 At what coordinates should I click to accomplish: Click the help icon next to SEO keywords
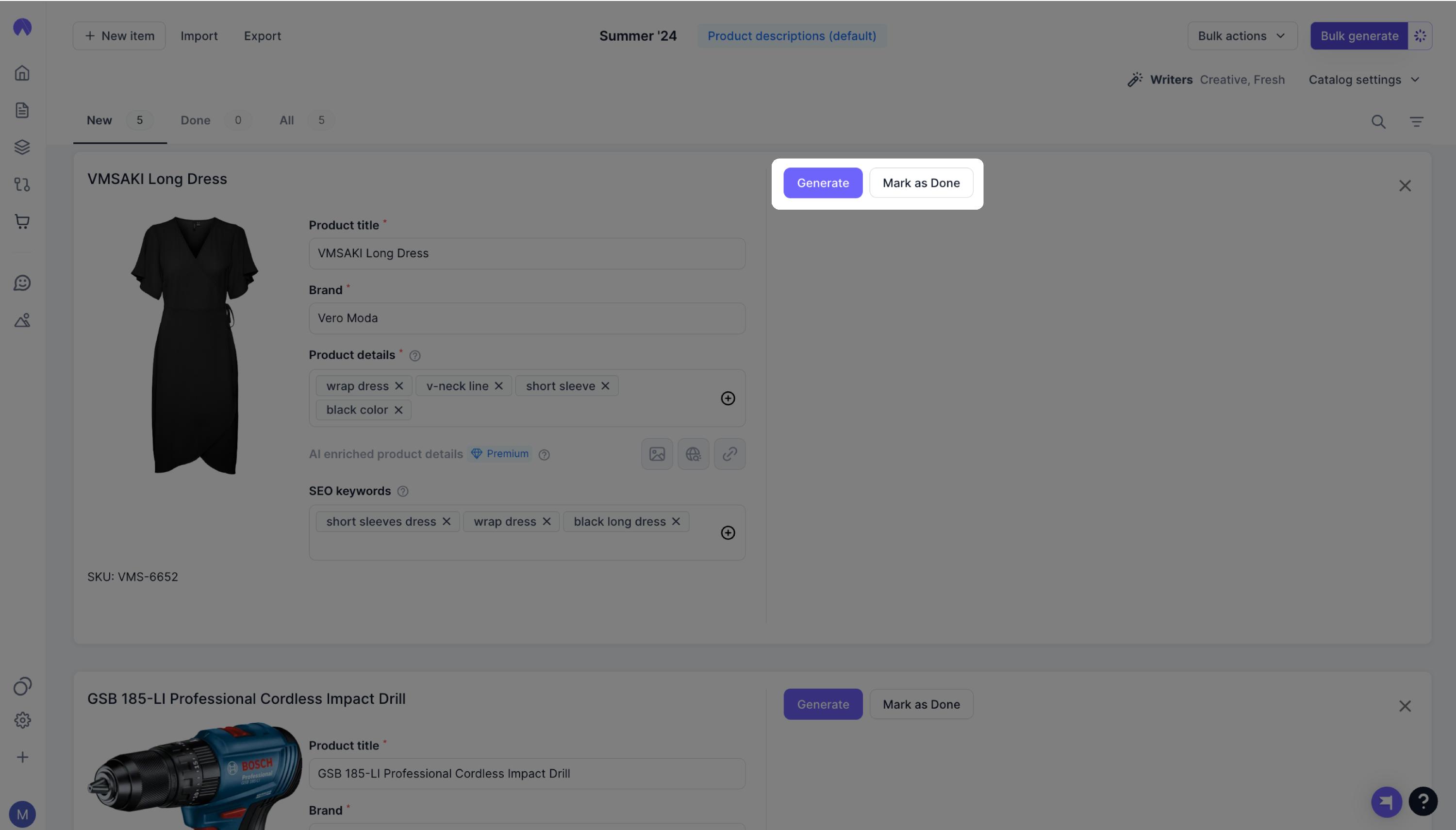pyautogui.click(x=403, y=491)
